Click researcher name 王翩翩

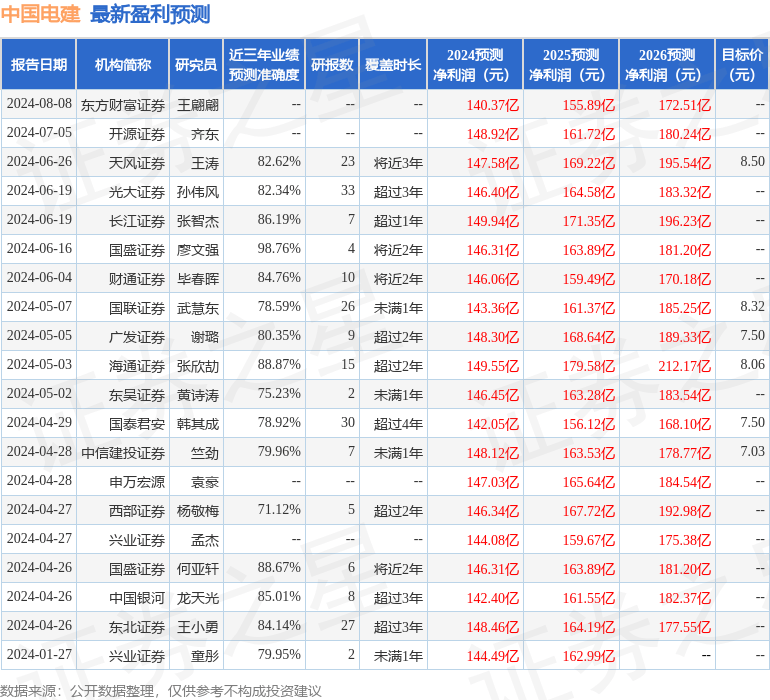(198, 105)
